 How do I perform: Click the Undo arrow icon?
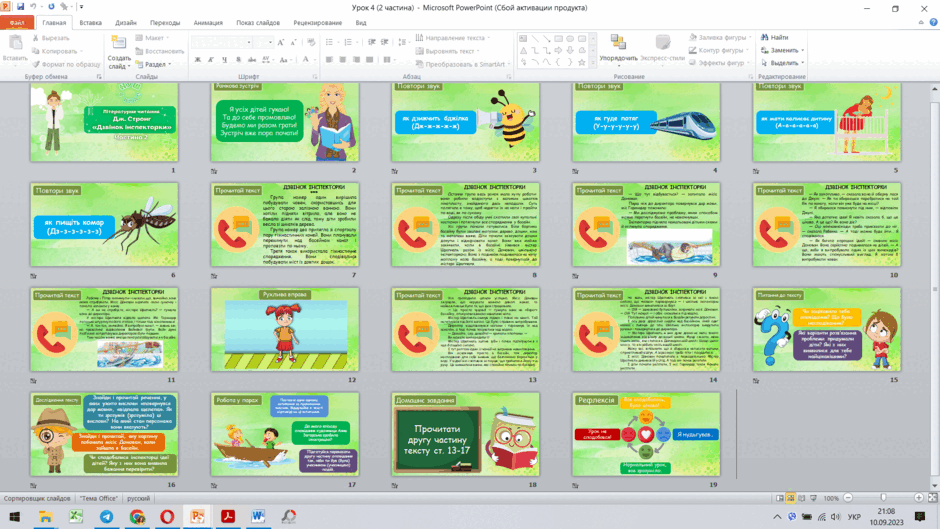(x=34, y=7)
